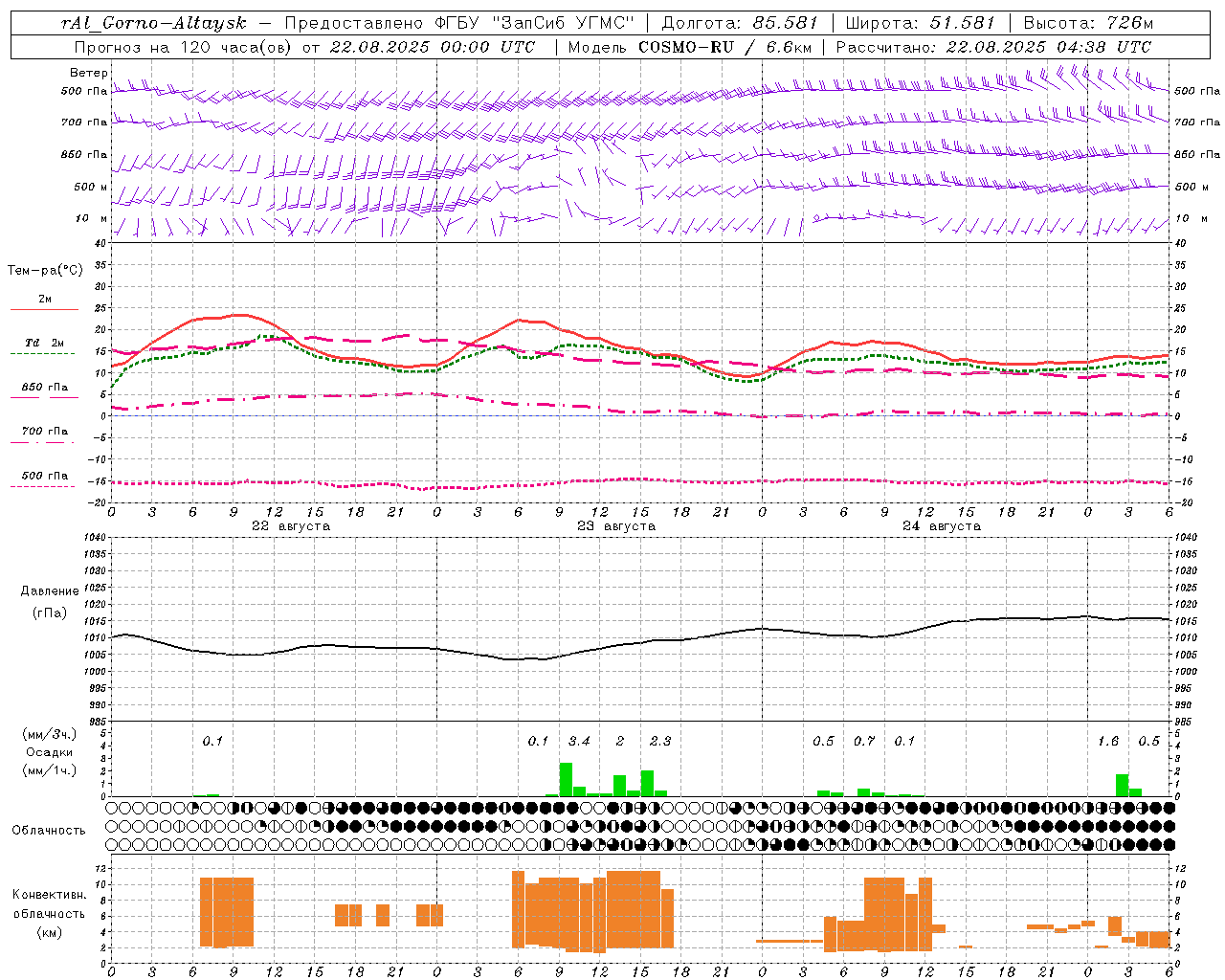Click the Тем-ра(°C) axis title
1225x980 pixels.
click(x=45, y=271)
